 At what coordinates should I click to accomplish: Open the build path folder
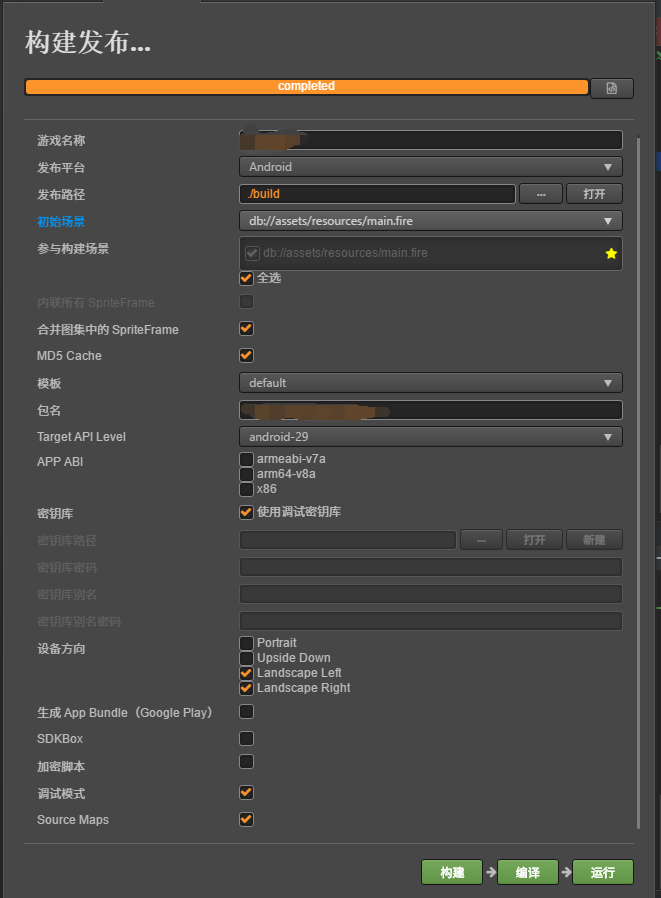pos(594,194)
